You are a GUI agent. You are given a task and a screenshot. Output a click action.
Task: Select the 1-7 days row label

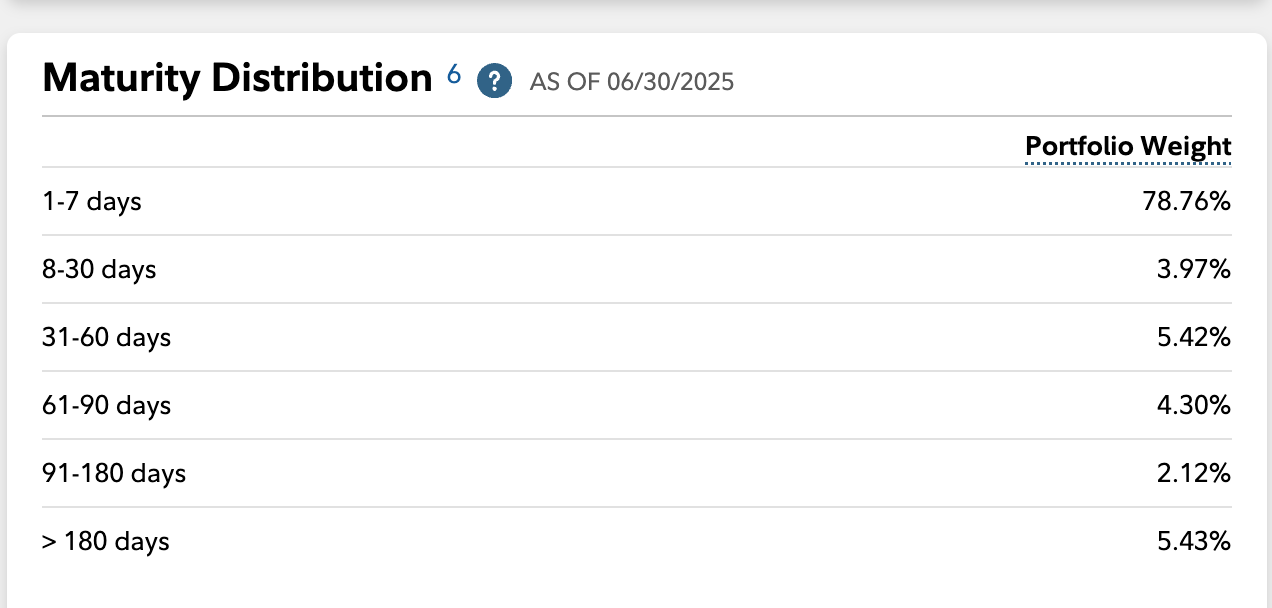(92, 202)
